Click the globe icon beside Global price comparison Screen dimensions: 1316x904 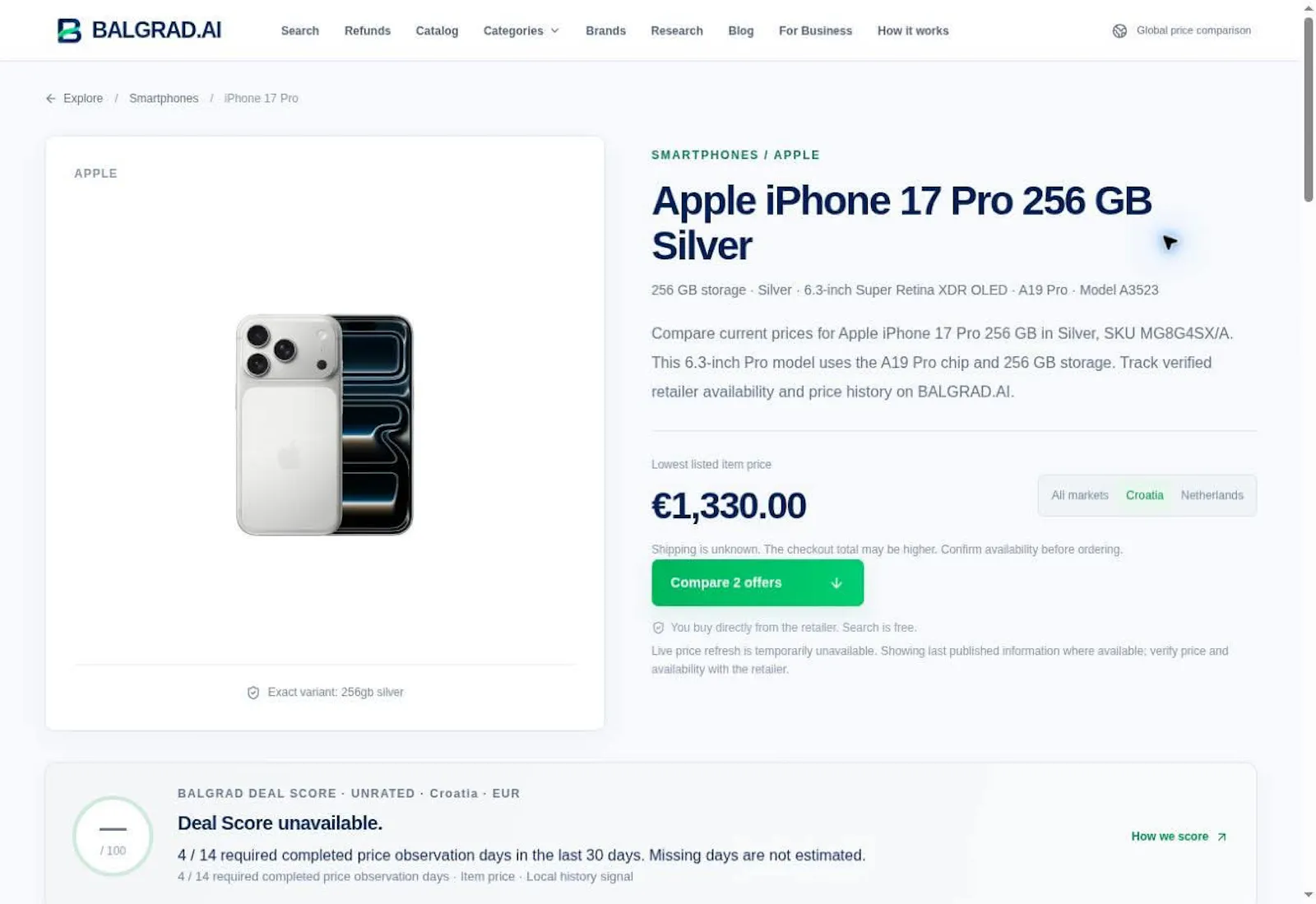coord(1119,31)
